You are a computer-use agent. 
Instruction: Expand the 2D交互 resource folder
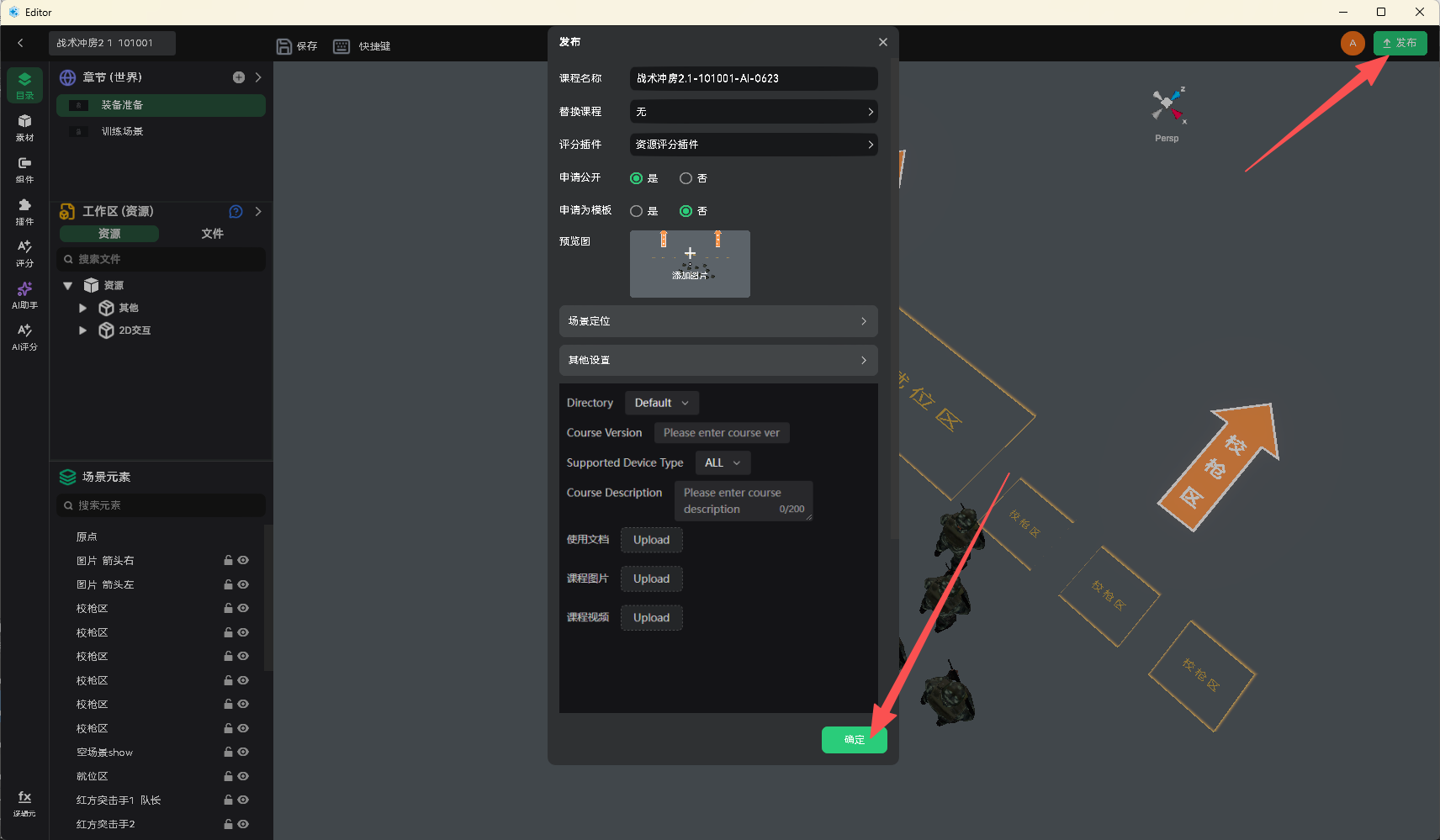[82, 330]
